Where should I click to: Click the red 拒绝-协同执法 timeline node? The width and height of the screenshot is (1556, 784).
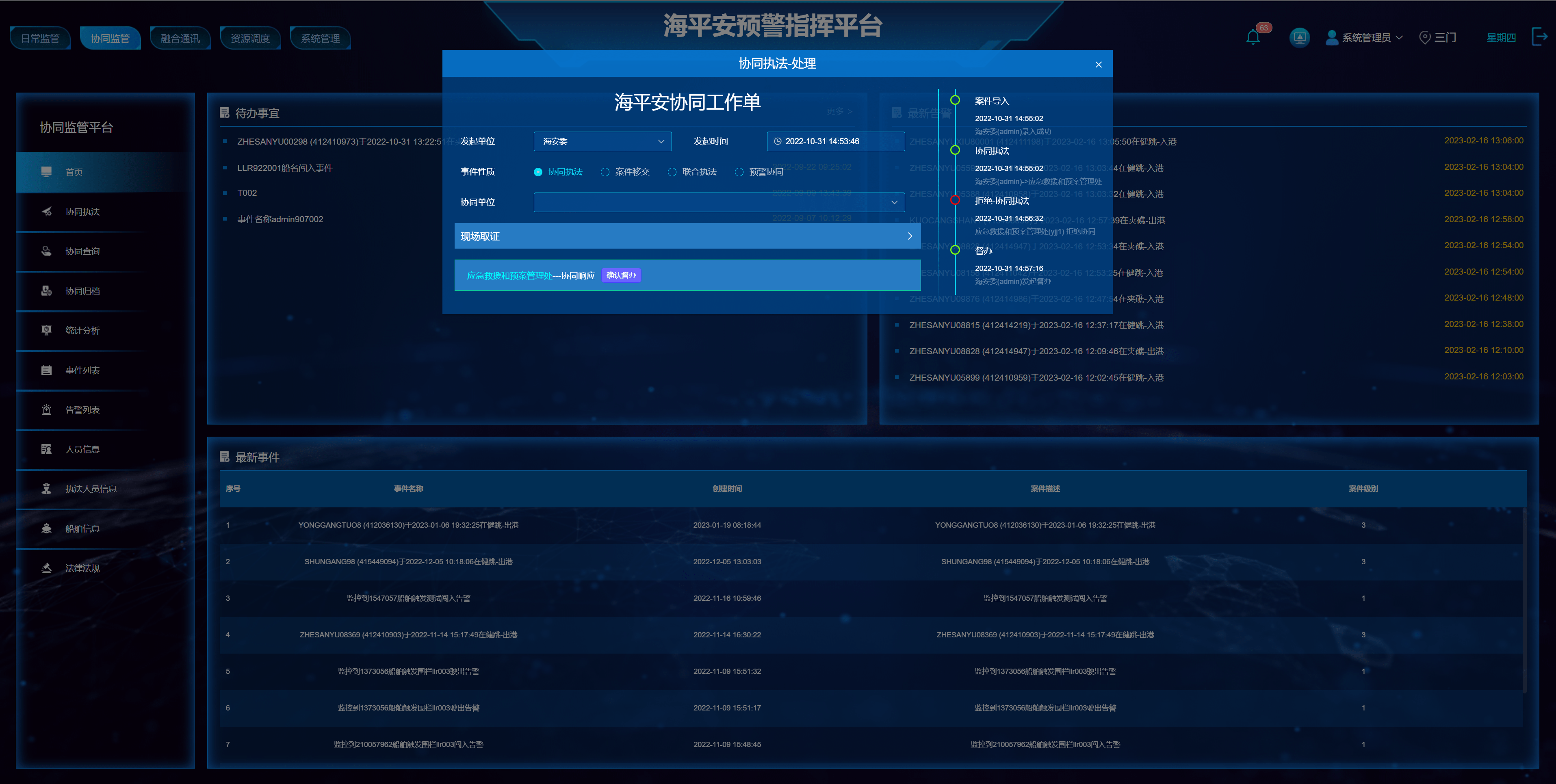(x=955, y=200)
